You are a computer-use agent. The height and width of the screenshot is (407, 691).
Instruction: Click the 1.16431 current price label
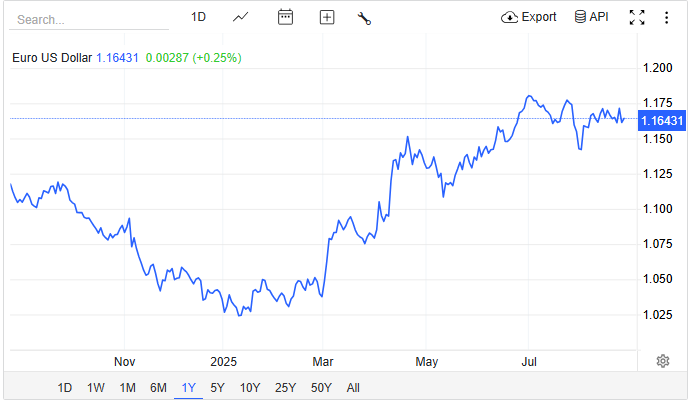click(662, 120)
